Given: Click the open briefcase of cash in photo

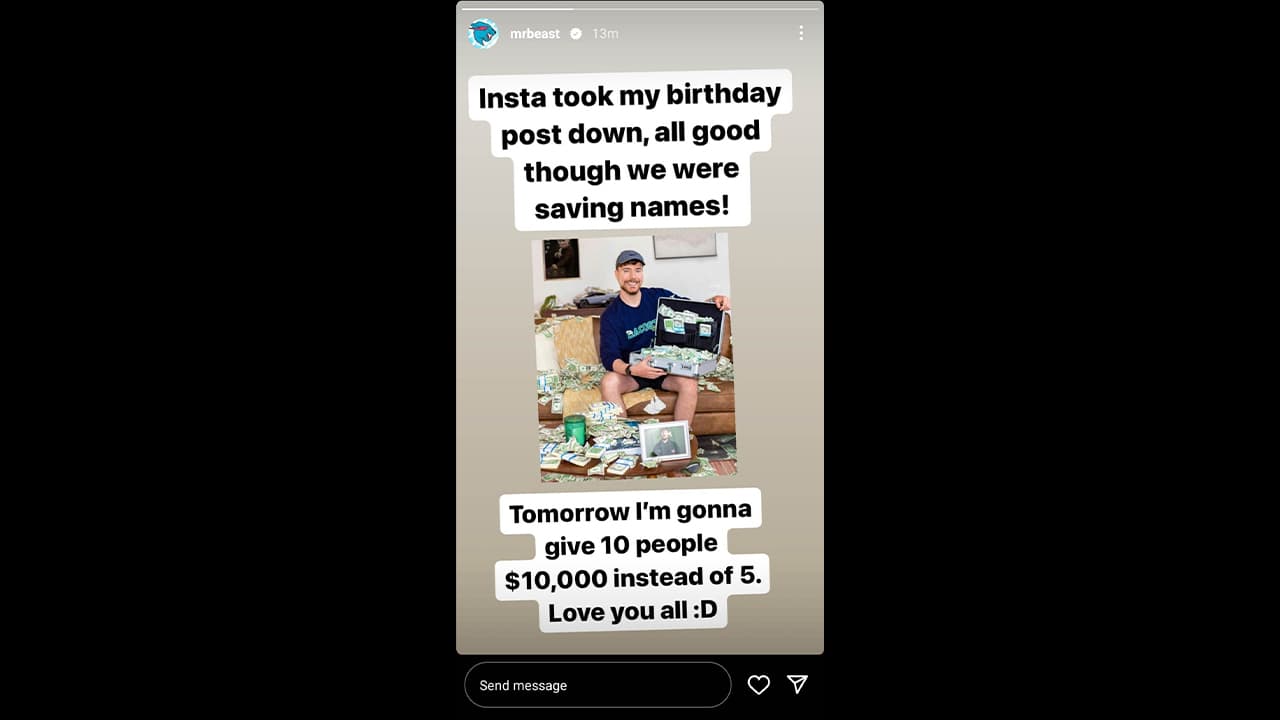Looking at the screenshot, I should 679,340.
